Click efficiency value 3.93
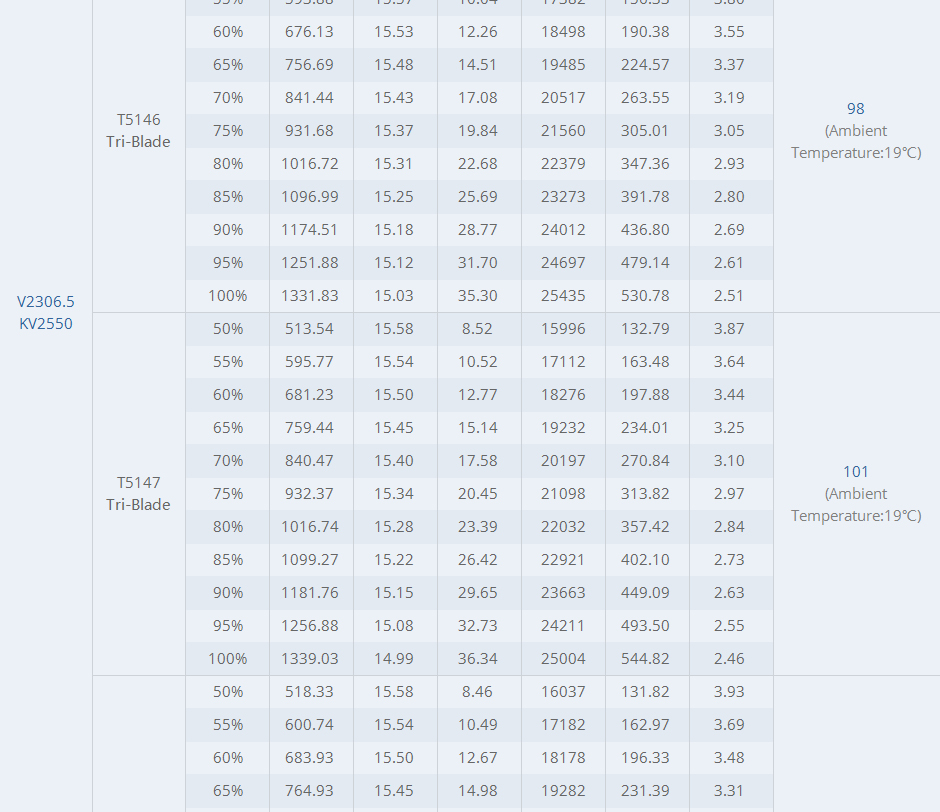The height and width of the screenshot is (812, 940). (x=729, y=691)
